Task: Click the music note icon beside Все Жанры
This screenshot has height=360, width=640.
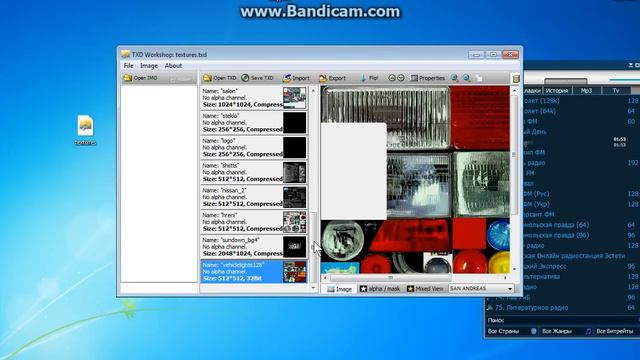Action: pyautogui.click(x=588, y=331)
